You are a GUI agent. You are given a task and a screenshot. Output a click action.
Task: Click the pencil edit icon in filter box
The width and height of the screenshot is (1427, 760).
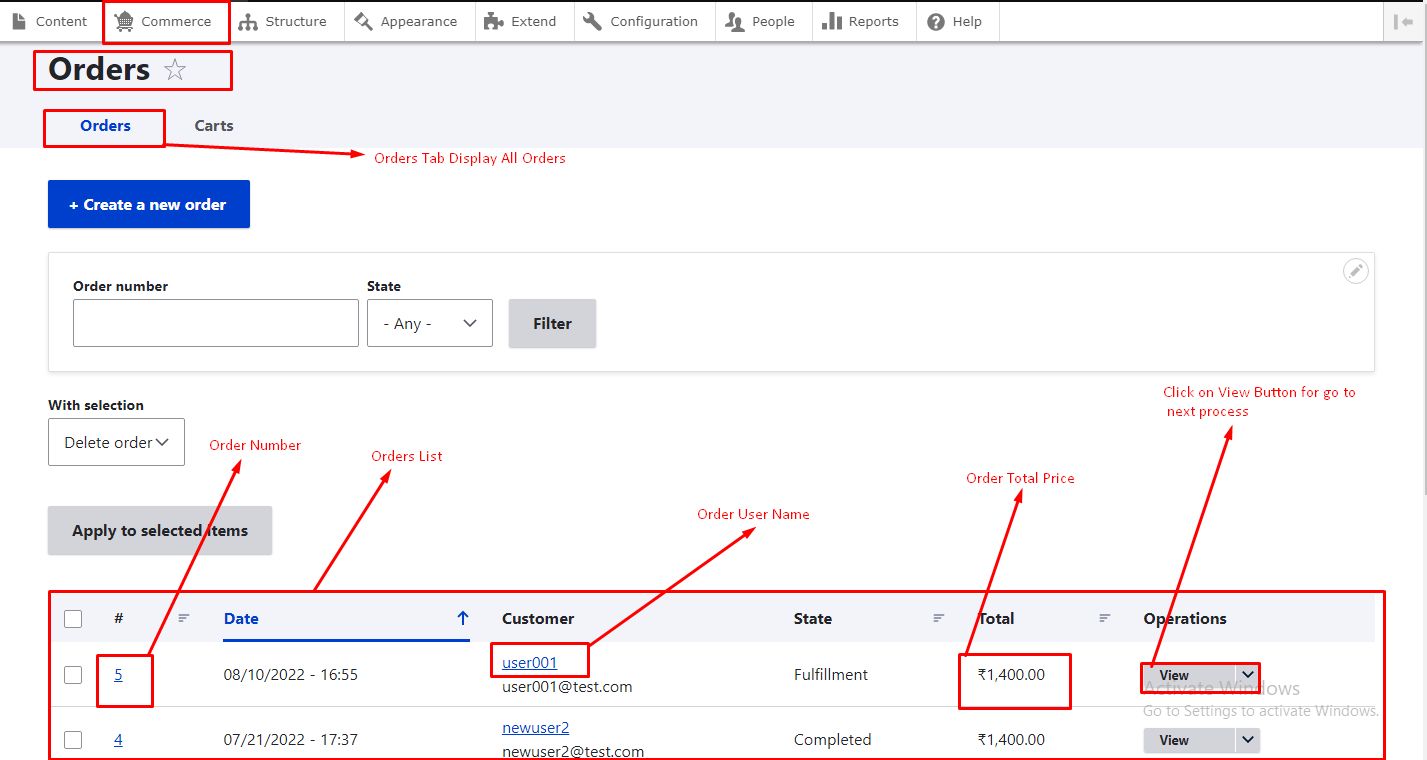[x=1355, y=271]
